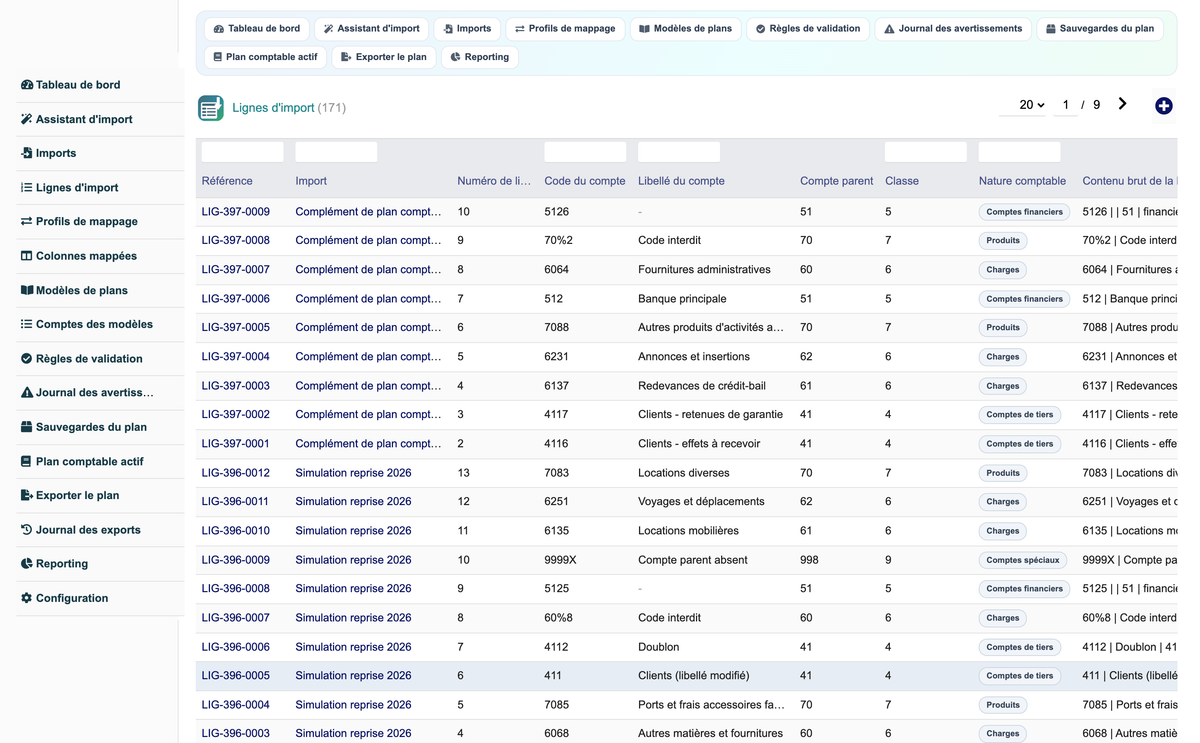Screen dimensions: 1200x743
Task: Sort by Compte parent column header
Action: pyautogui.click(x=836, y=181)
